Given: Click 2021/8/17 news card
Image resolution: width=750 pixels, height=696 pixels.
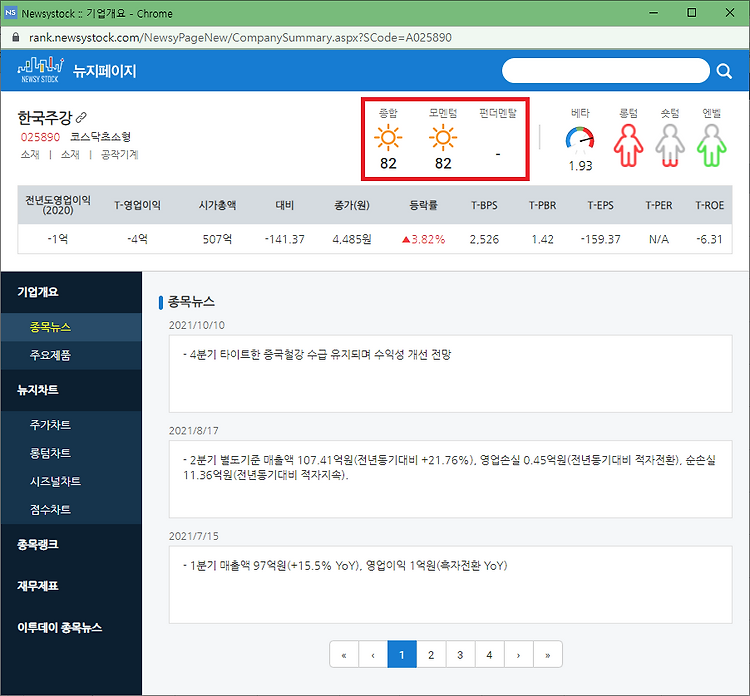Looking at the screenshot, I should [451, 479].
